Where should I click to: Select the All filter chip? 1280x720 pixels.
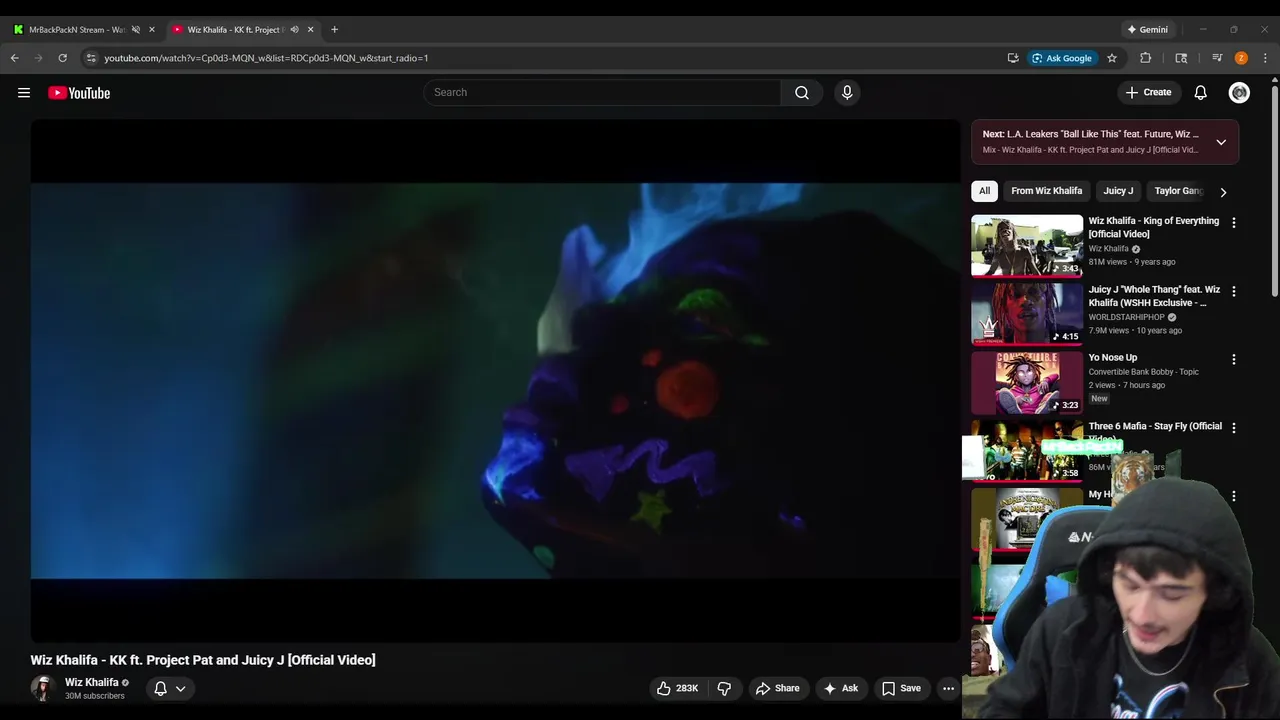984,191
